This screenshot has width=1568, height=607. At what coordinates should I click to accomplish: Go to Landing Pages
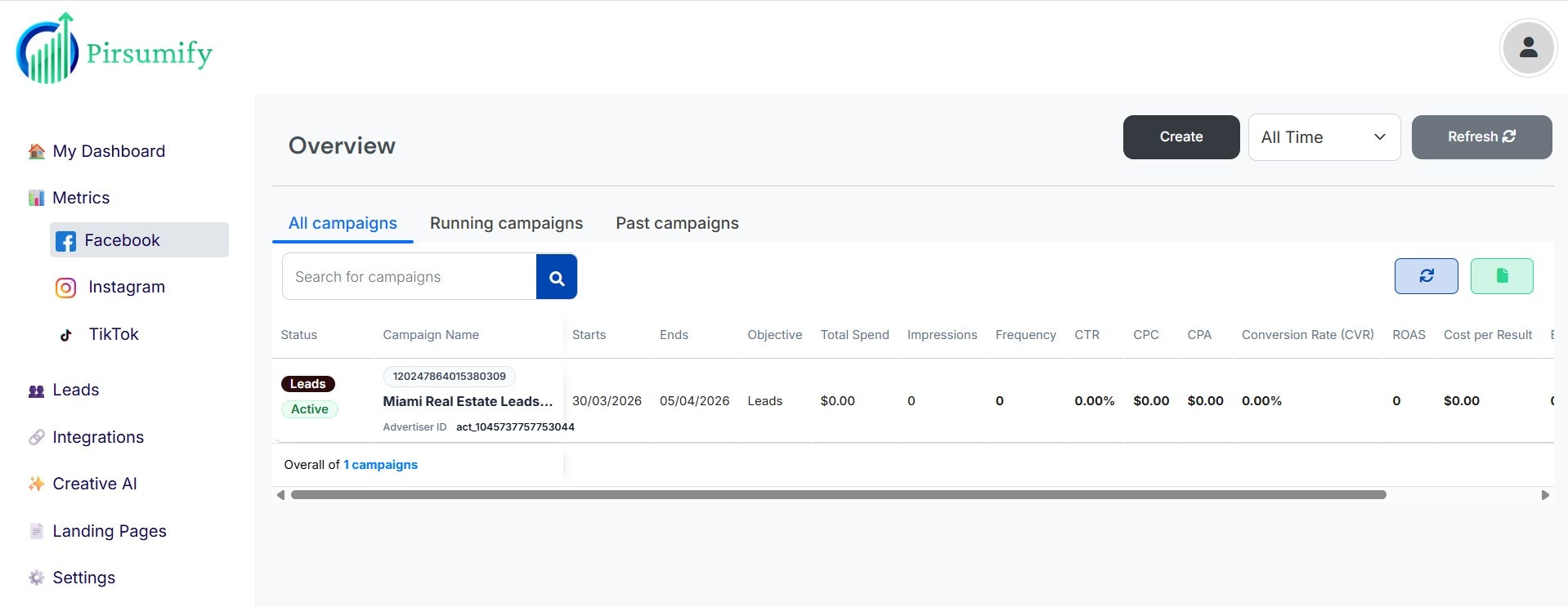(x=110, y=531)
